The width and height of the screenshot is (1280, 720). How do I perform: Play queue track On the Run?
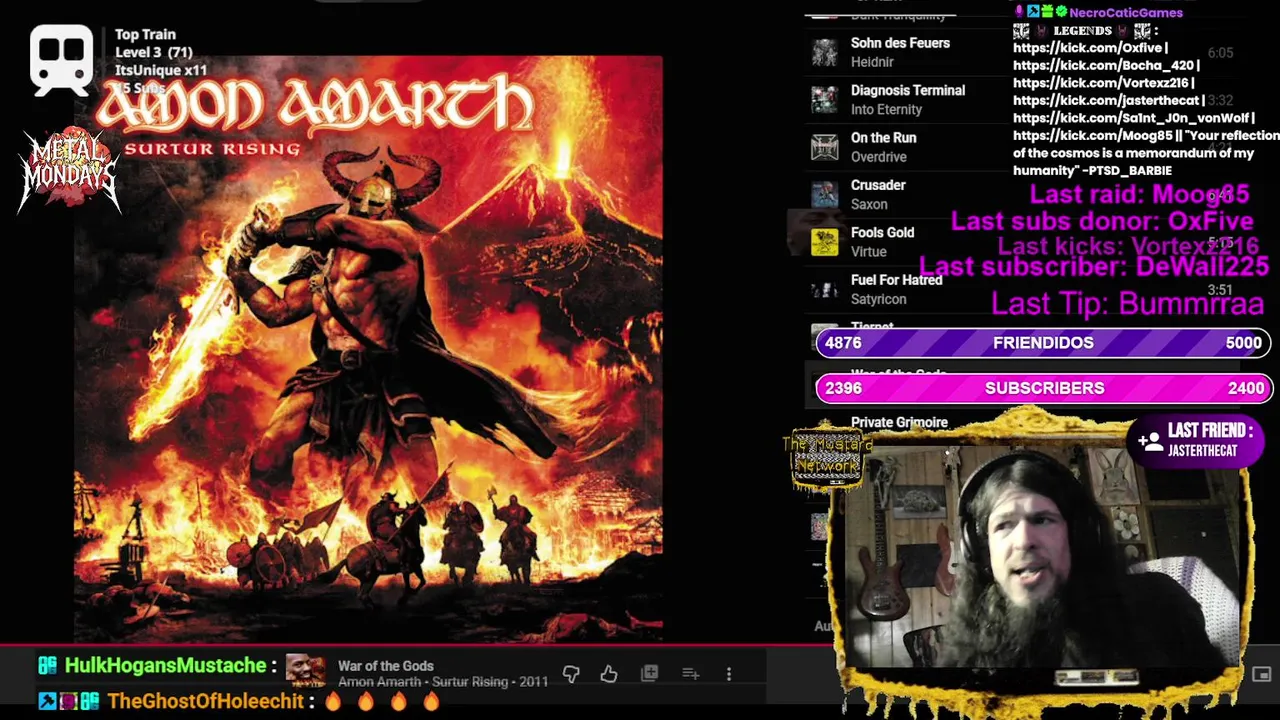pyautogui.click(x=883, y=137)
